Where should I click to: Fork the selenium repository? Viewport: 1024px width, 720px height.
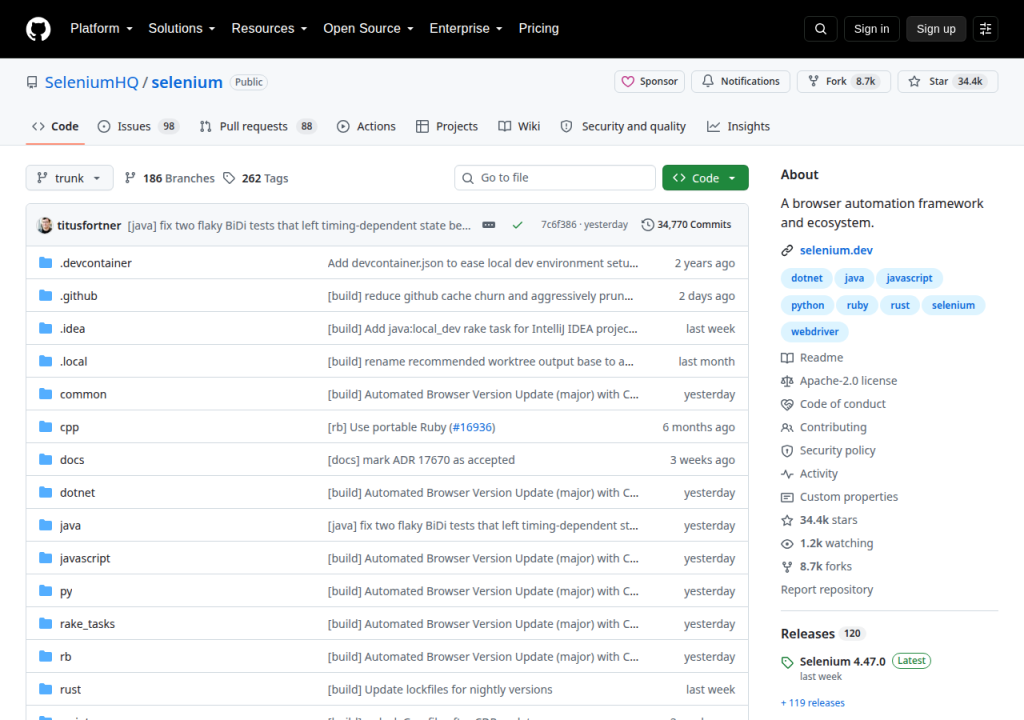click(x=843, y=82)
